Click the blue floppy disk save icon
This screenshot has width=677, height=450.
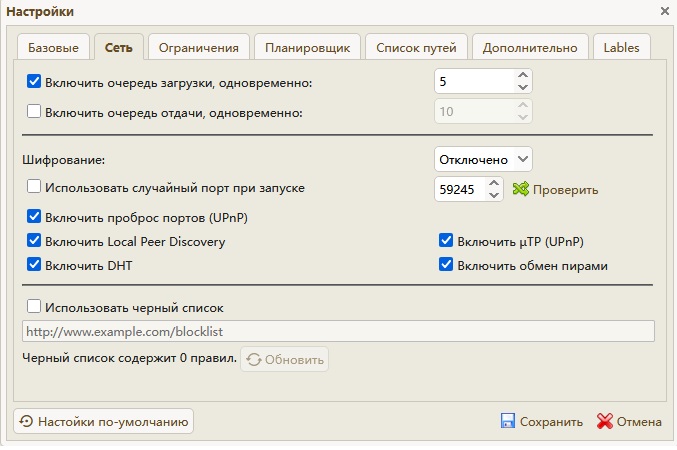[x=508, y=421]
